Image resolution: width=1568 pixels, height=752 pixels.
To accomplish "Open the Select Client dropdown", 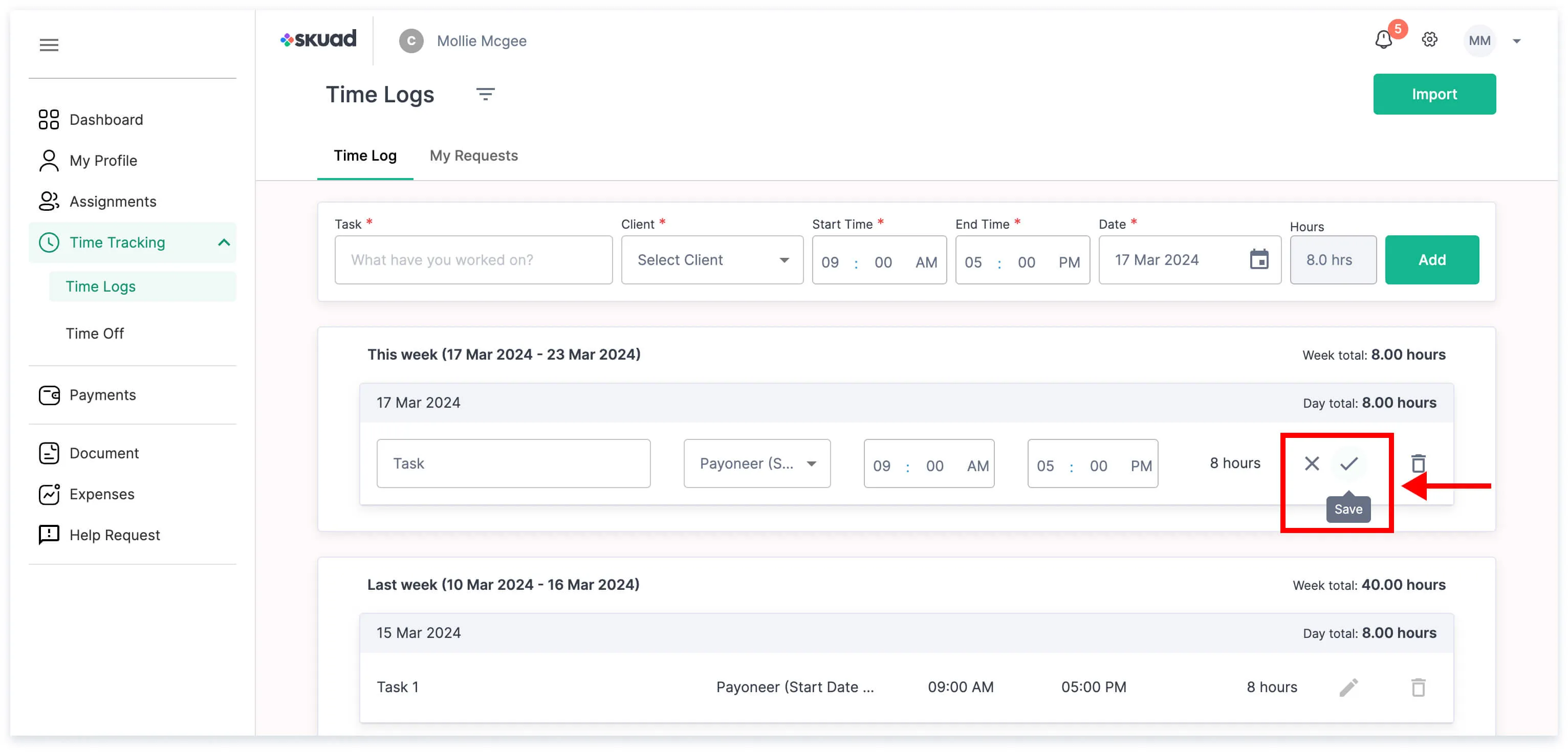I will pos(712,260).
